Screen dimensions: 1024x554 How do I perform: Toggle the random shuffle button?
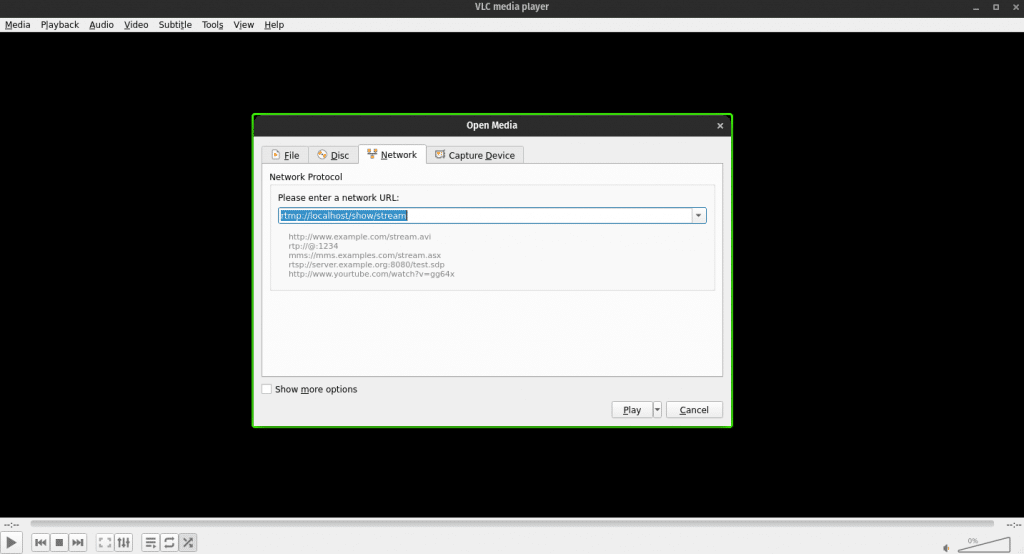(x=187, y=542)
